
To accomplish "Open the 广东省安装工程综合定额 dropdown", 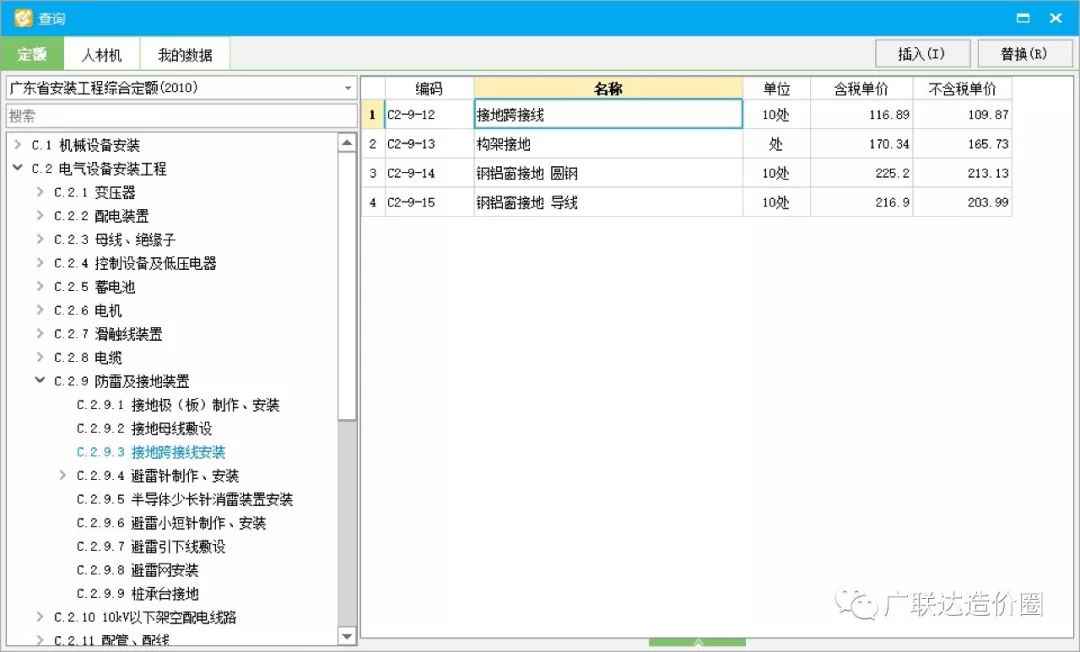I will pos(348,88).
